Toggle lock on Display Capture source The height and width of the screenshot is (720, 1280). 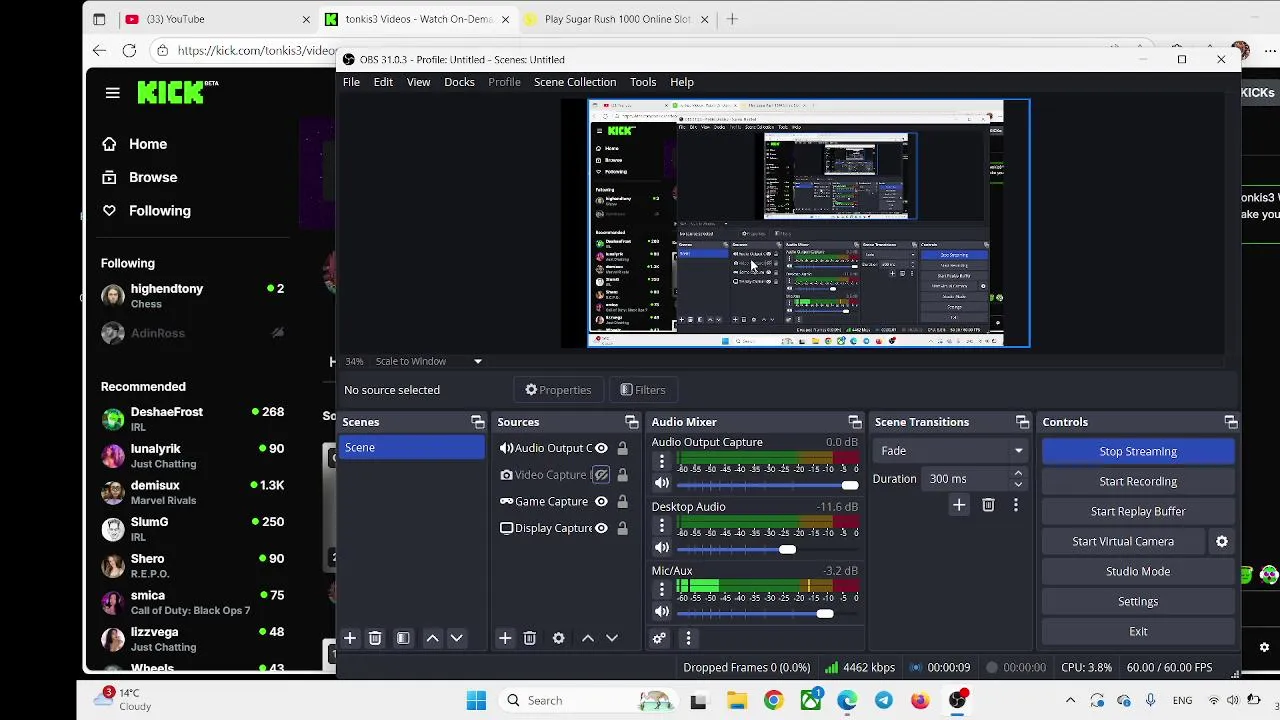[622, 528]
